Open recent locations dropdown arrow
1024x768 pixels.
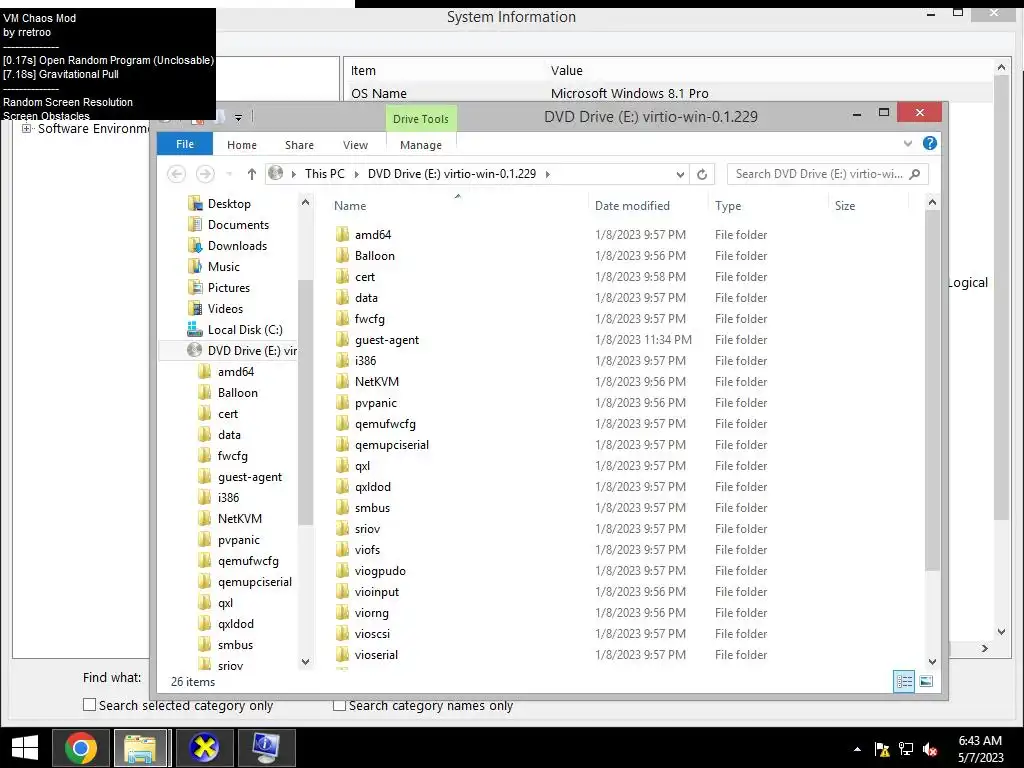tap(229, 174)
